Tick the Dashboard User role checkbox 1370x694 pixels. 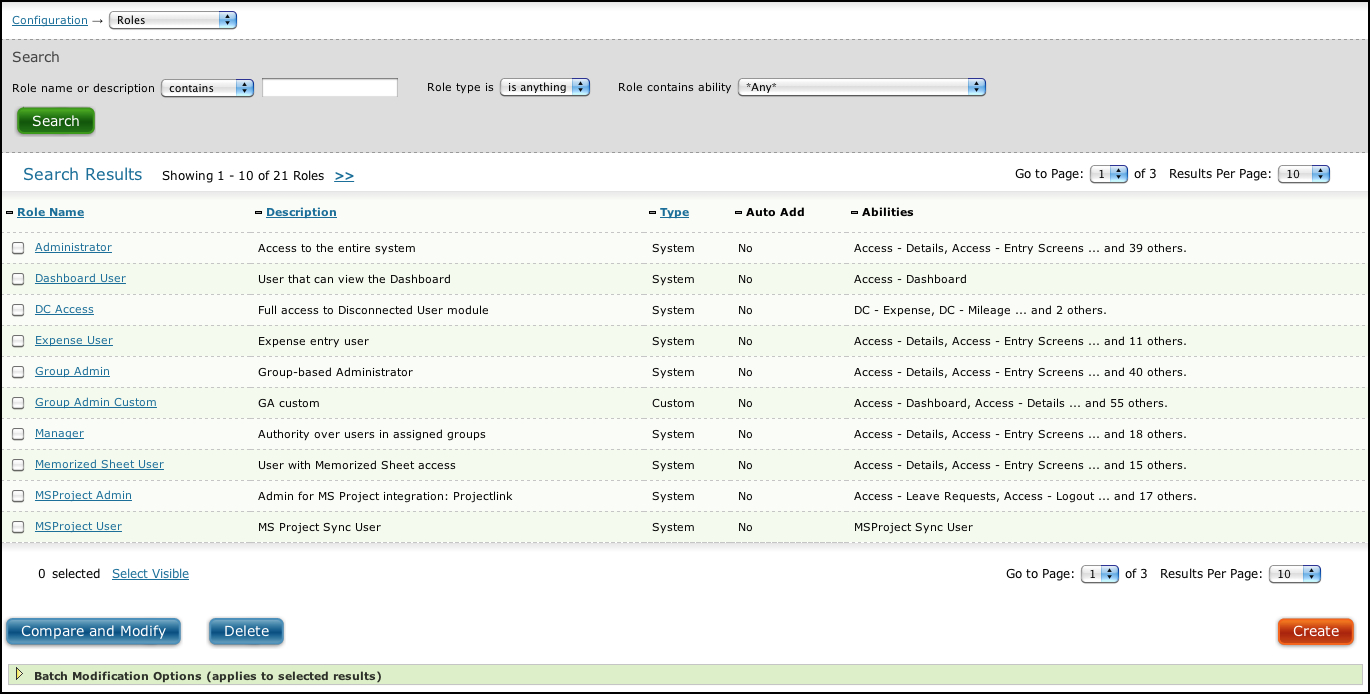pyautogui.click(x=18, y=279)
